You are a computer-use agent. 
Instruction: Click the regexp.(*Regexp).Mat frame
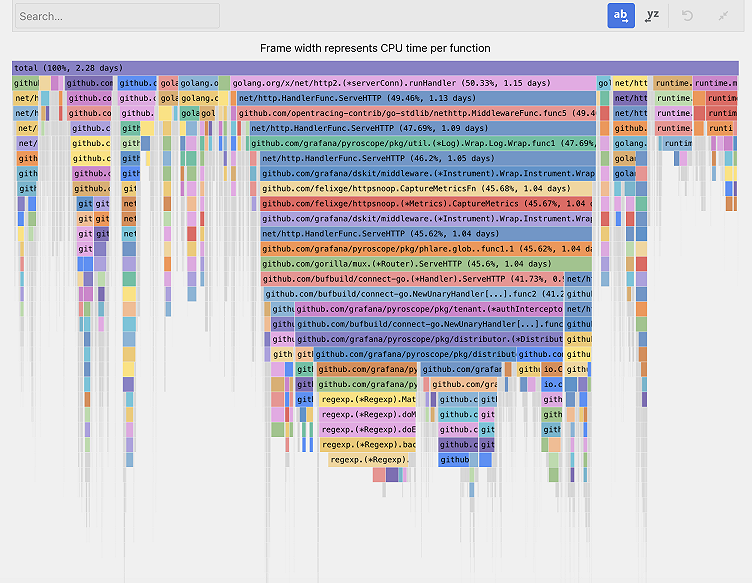click(x=368, y=399)
